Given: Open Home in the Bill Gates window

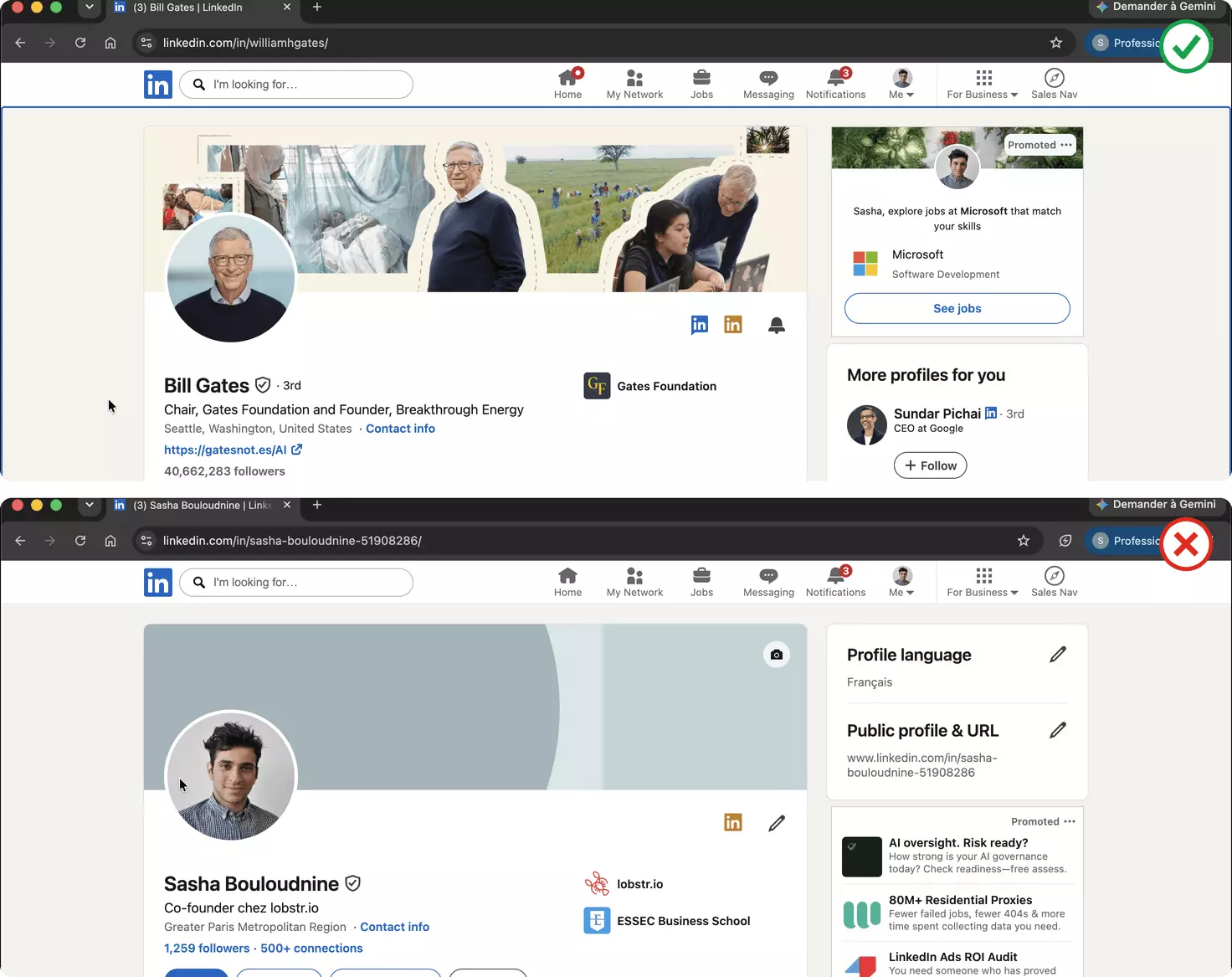Looking at the screenshot, I should click(567, 85).
